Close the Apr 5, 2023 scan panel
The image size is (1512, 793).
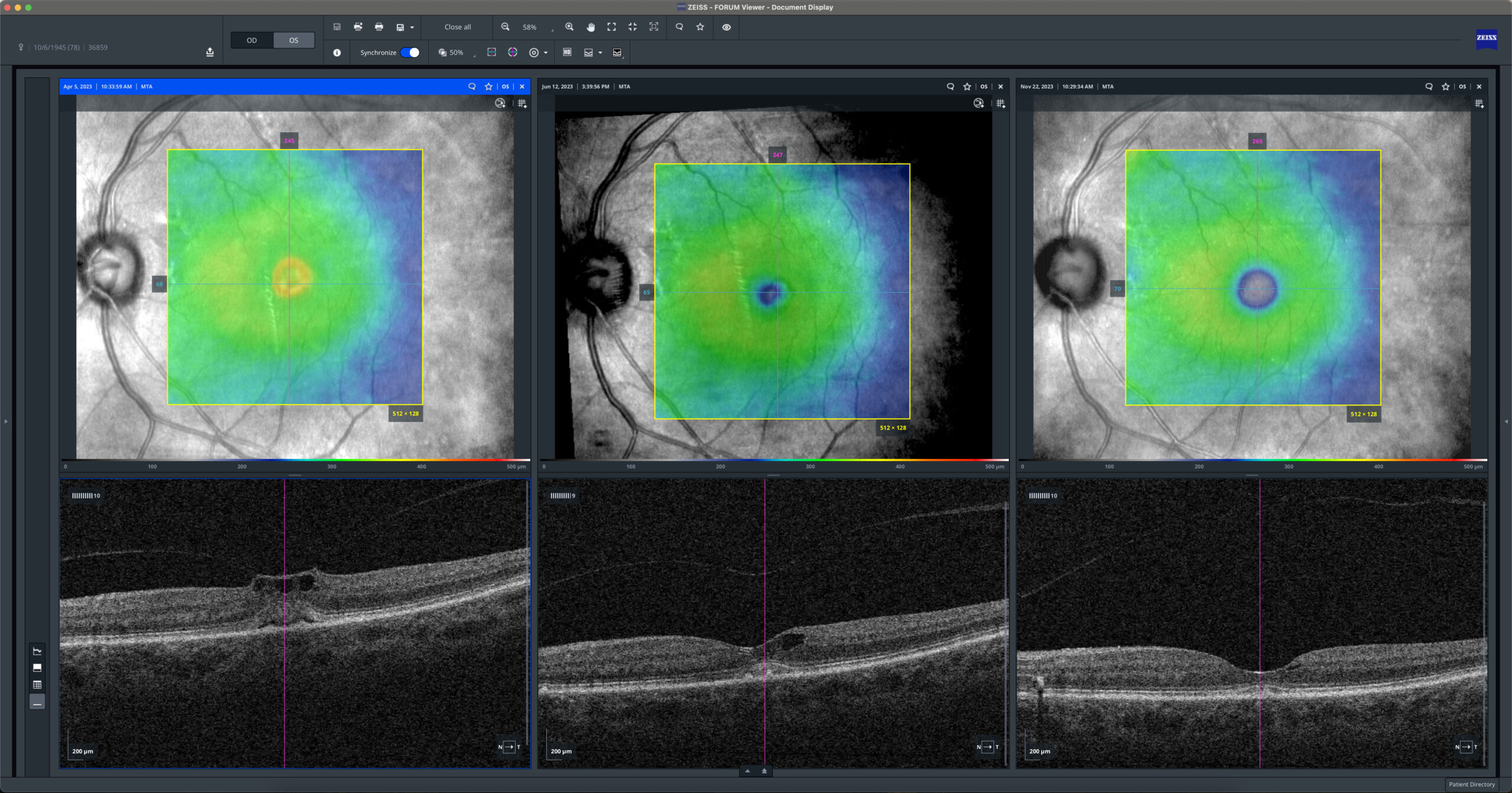click(x=522, y=86)
